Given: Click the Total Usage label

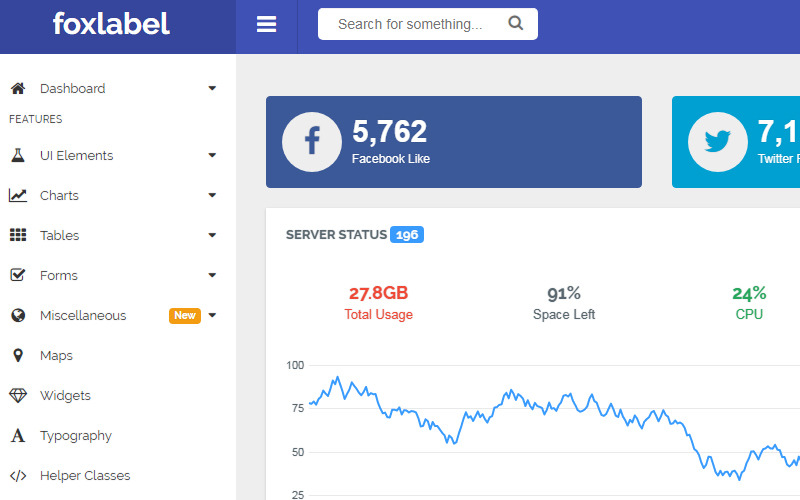Looking at the screenshot, I should [379, 314].
